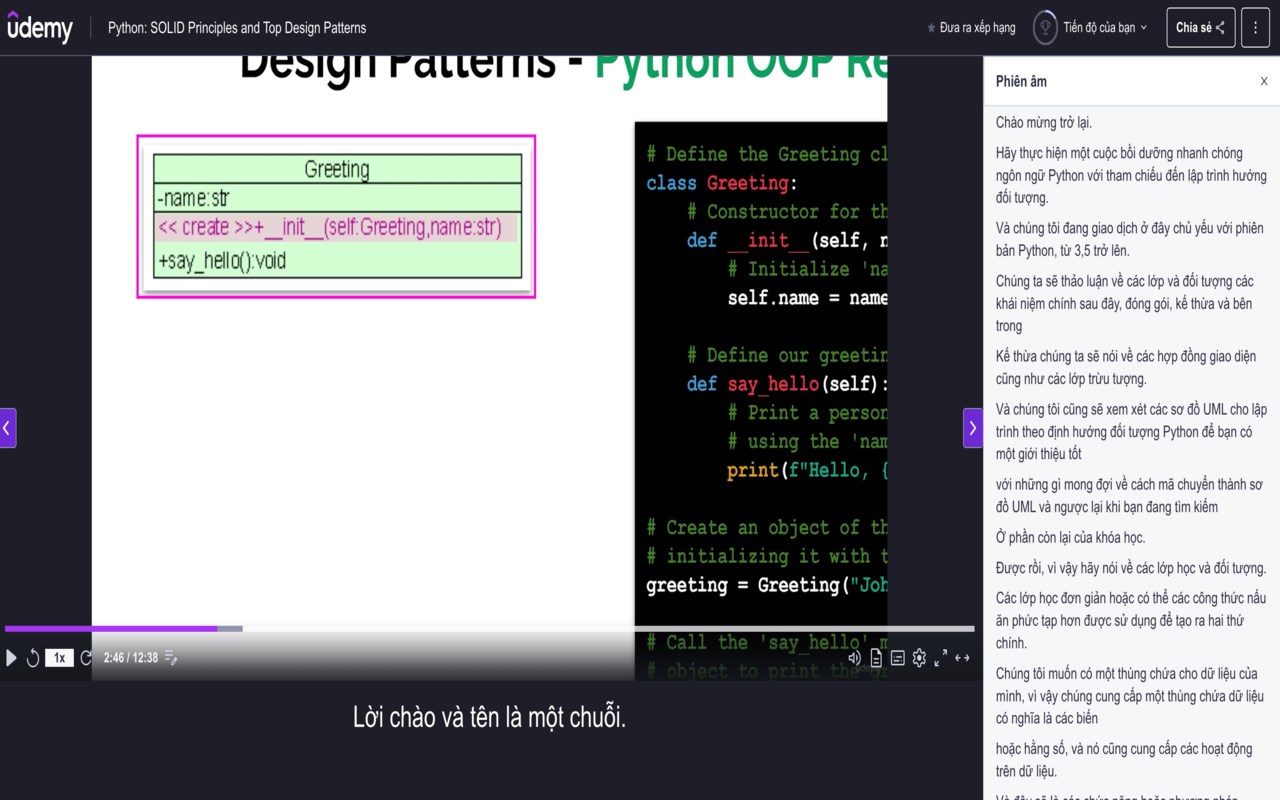Go to the previous lecture
The width and height of the screenshot is (1280, 800).
7,428
